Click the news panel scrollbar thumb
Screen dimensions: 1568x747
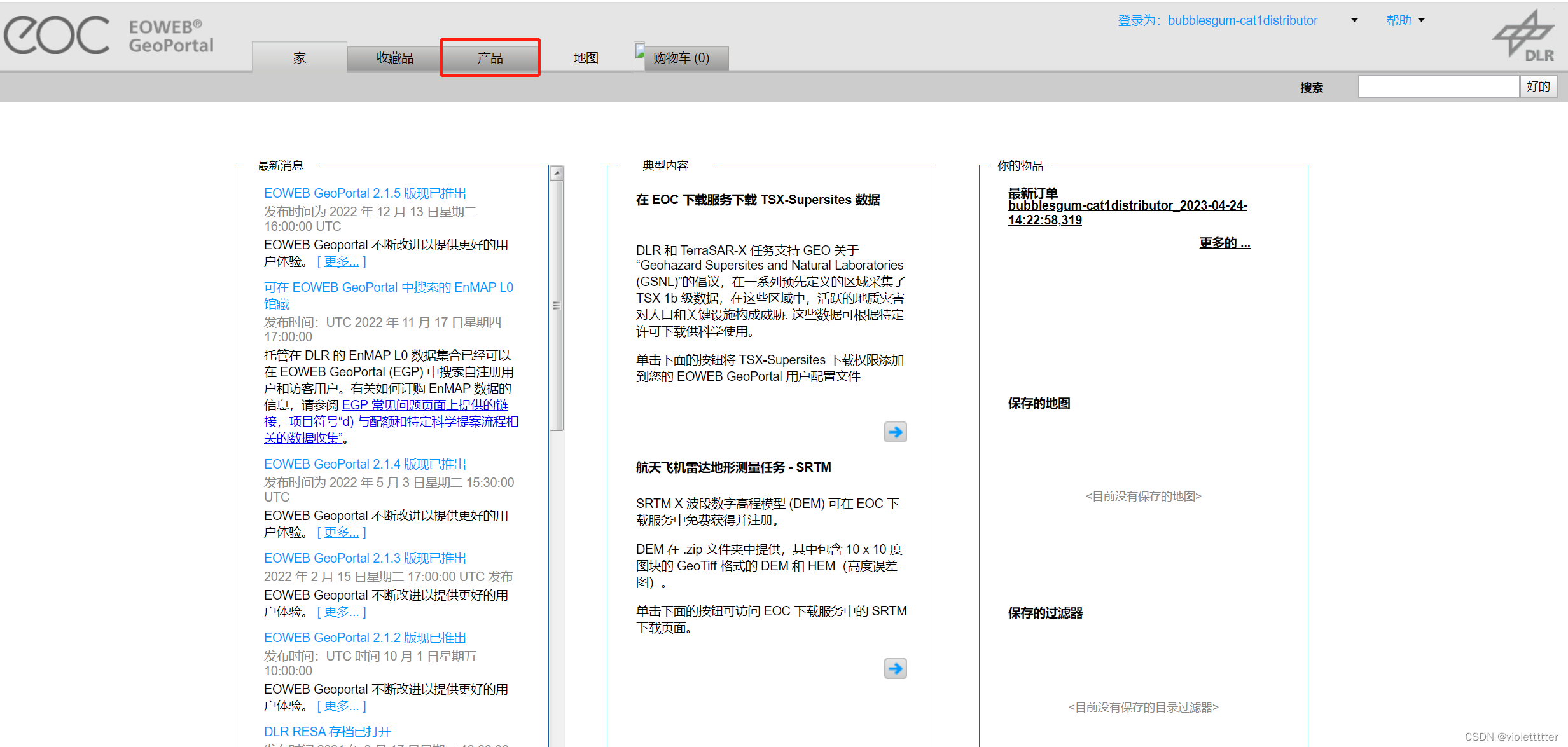(557, 305)
